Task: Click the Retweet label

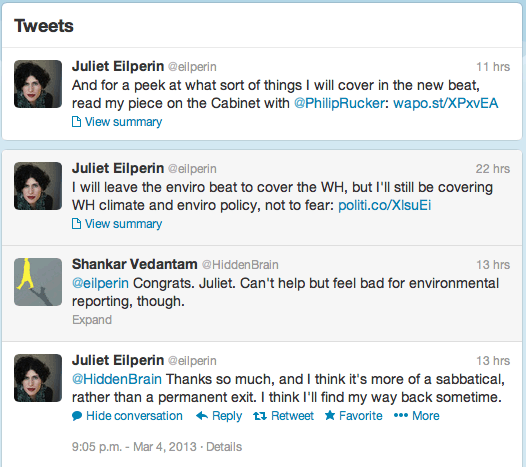Action: (292, 416)
